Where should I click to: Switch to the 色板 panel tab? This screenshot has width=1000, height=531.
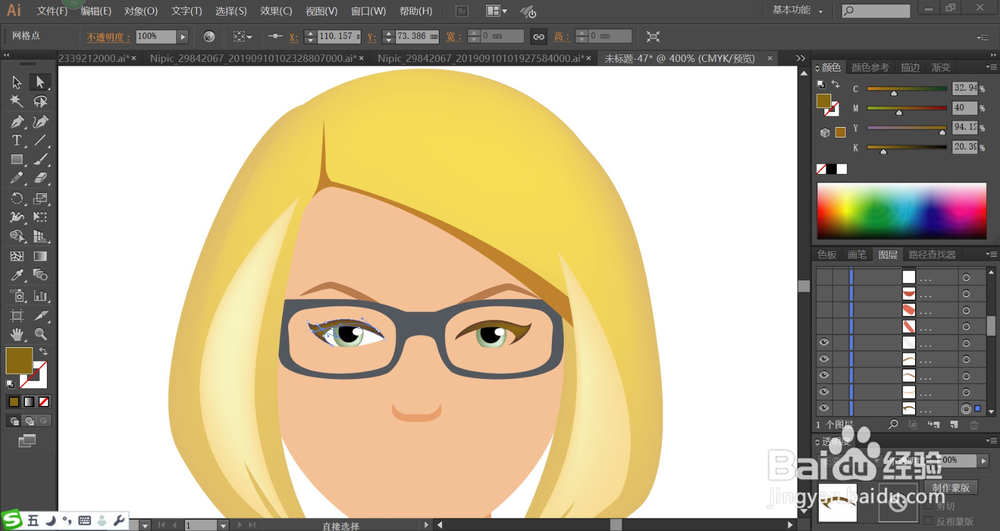coord(827,254)
